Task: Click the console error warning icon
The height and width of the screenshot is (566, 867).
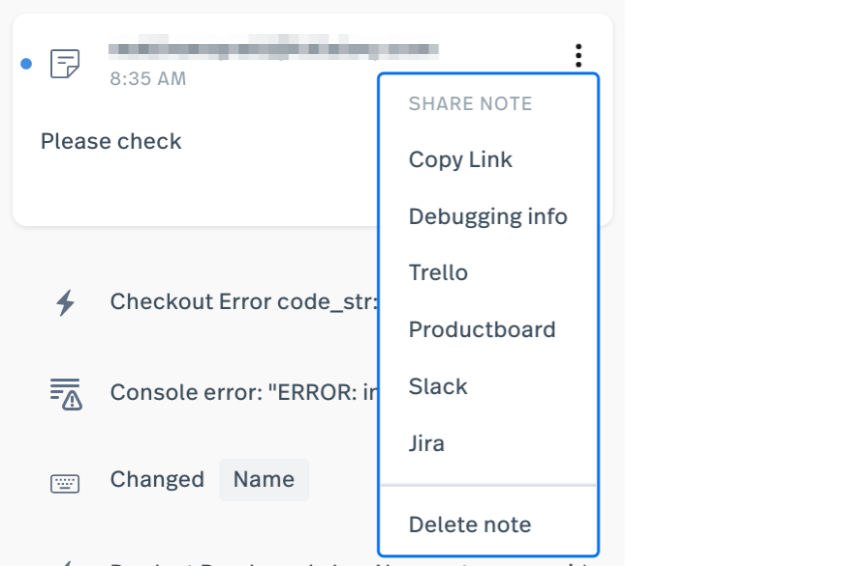Action: click(66, 394)
